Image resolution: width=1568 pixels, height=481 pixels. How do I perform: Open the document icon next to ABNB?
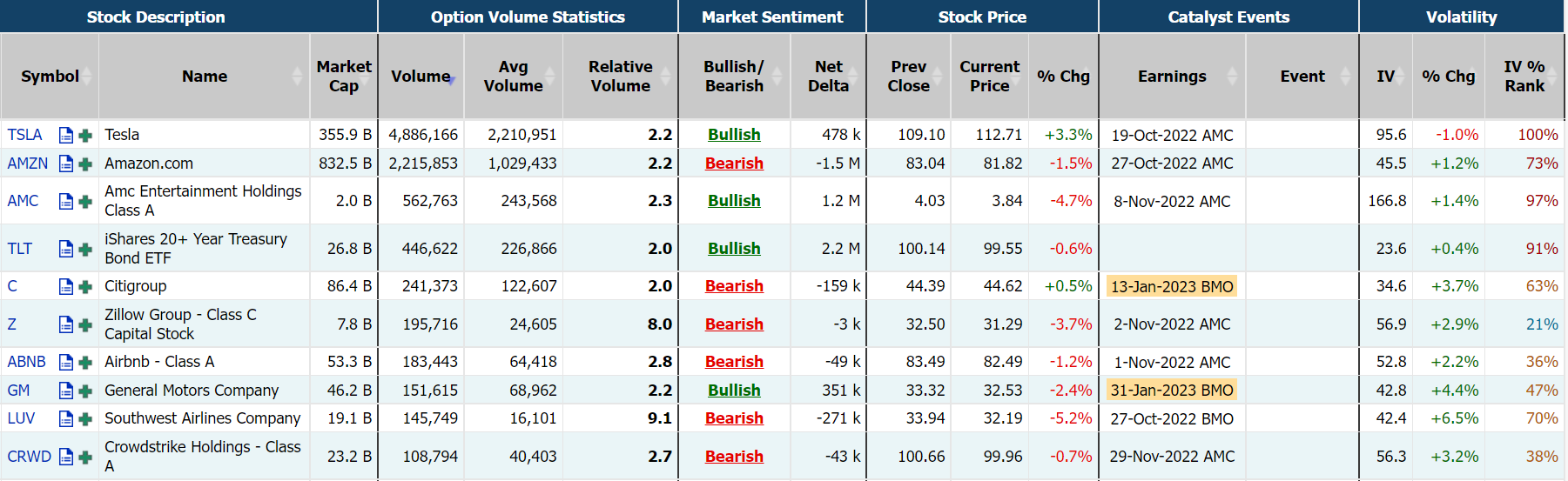[66, 362]
